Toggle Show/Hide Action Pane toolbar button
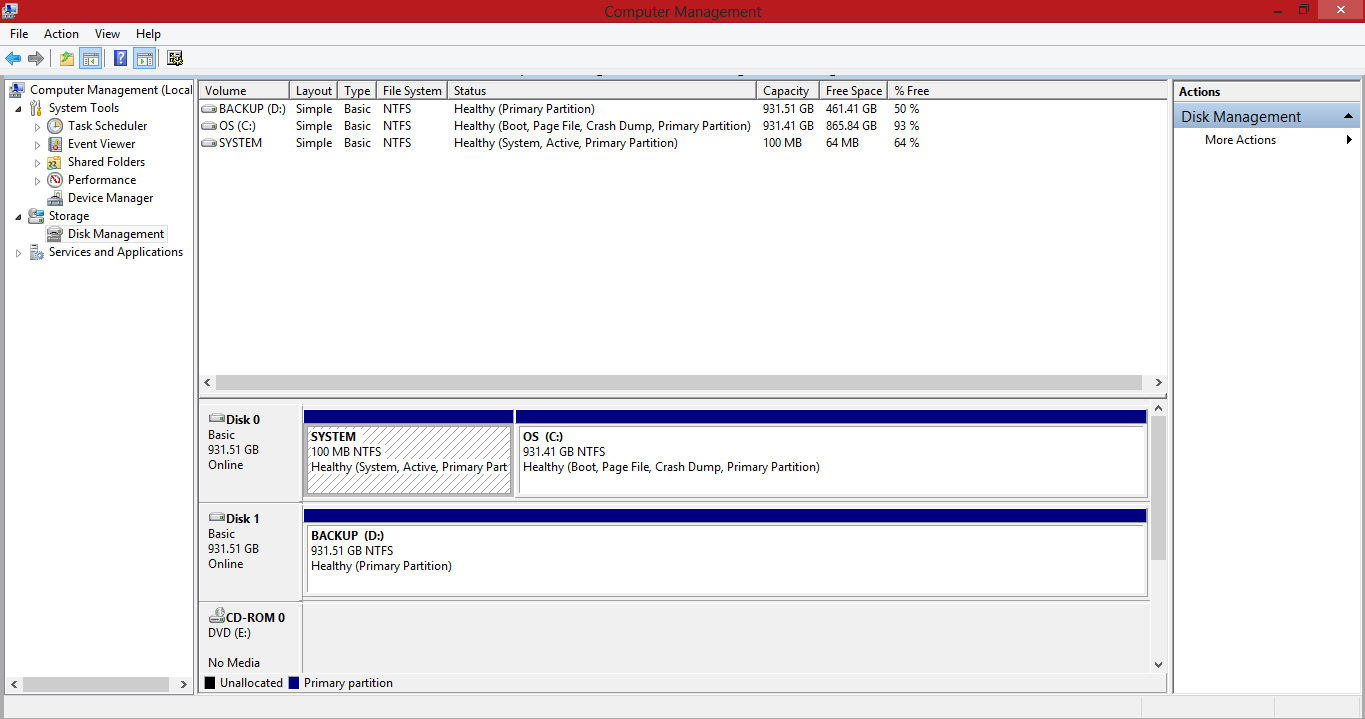Image resolution: width=1365 pixels, height=719 pixels. pos(145,58)
